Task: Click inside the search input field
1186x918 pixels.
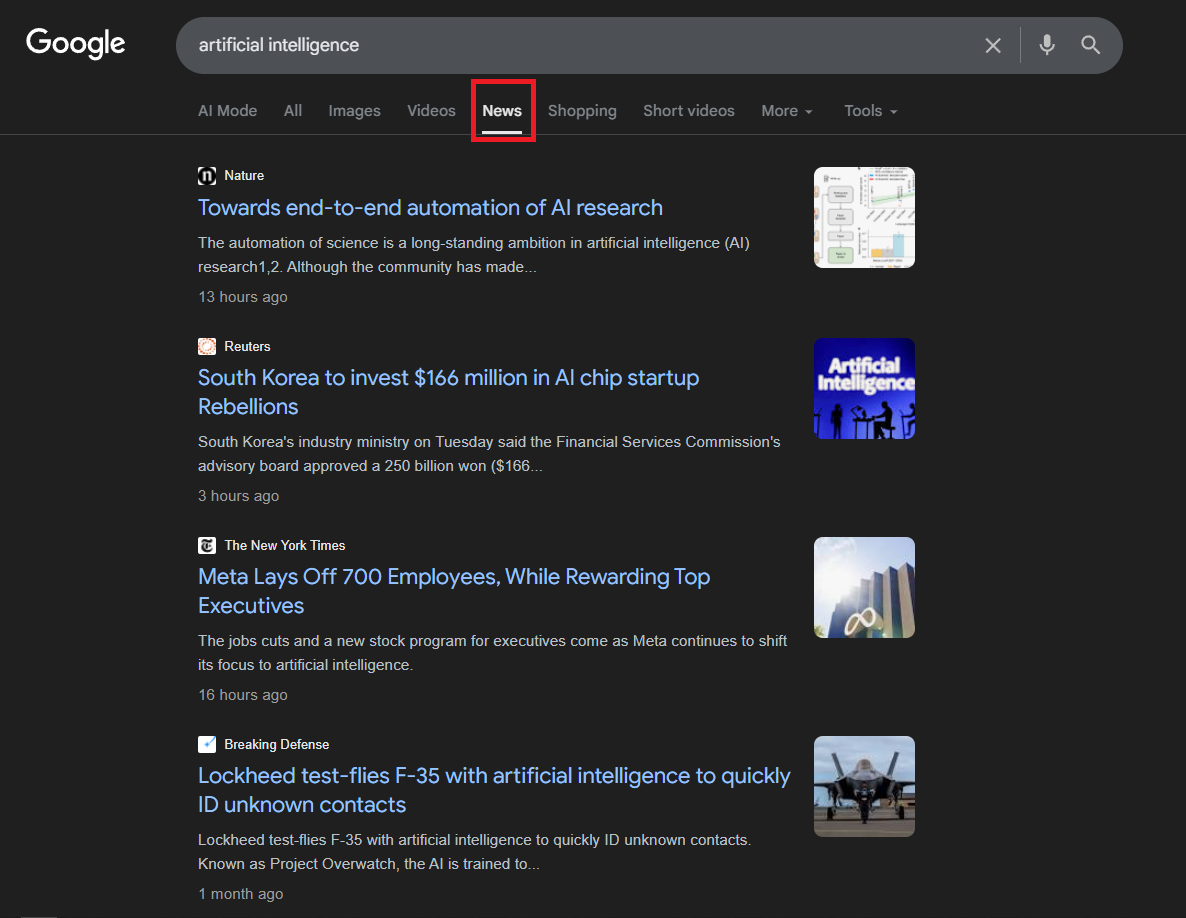Action: point(500,45)
